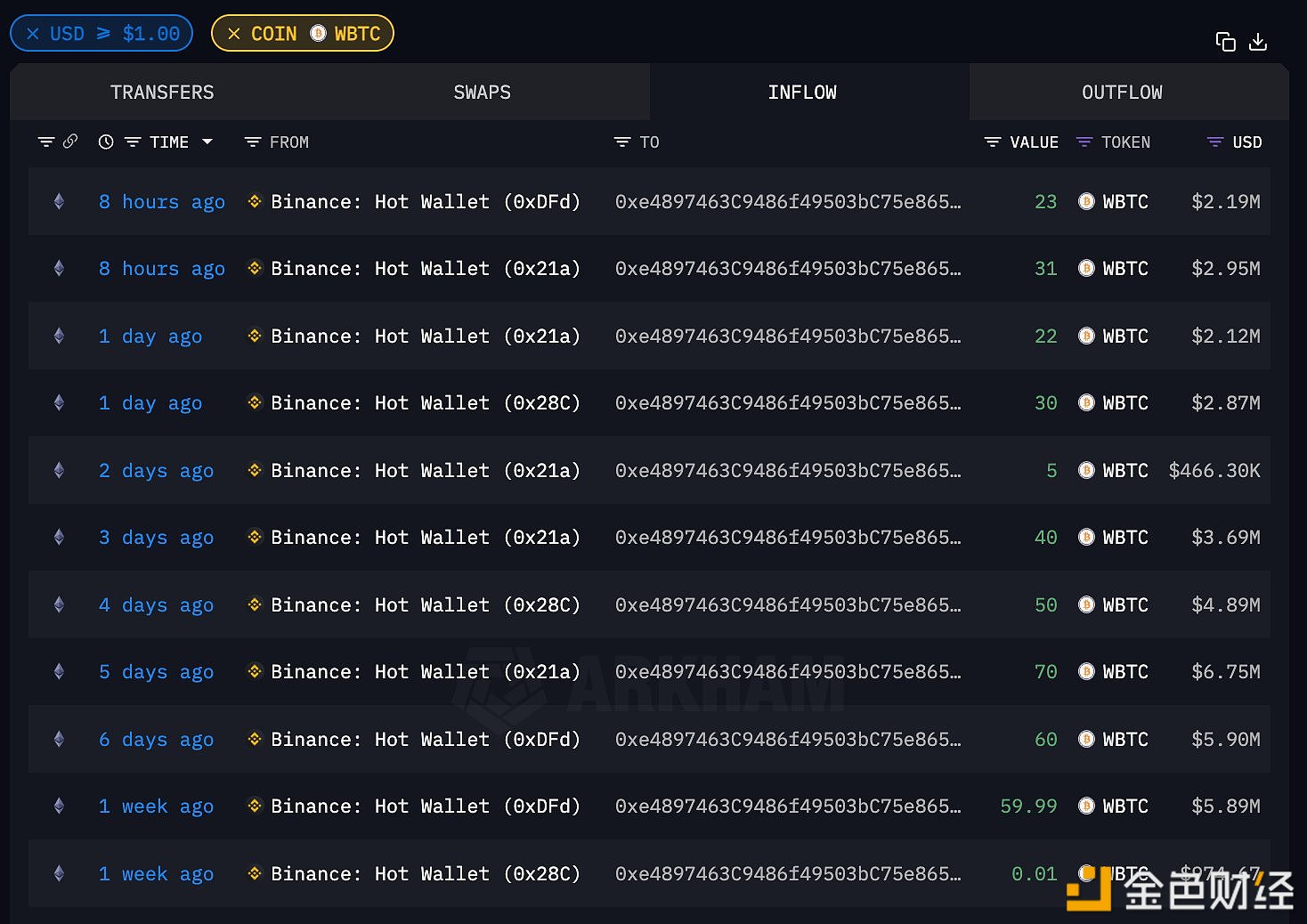Open Binance Hot Wallet (0x21a) in the 70 WBTC row
Viewport: 1307px width, 924px height.
(x=426, y=672)
